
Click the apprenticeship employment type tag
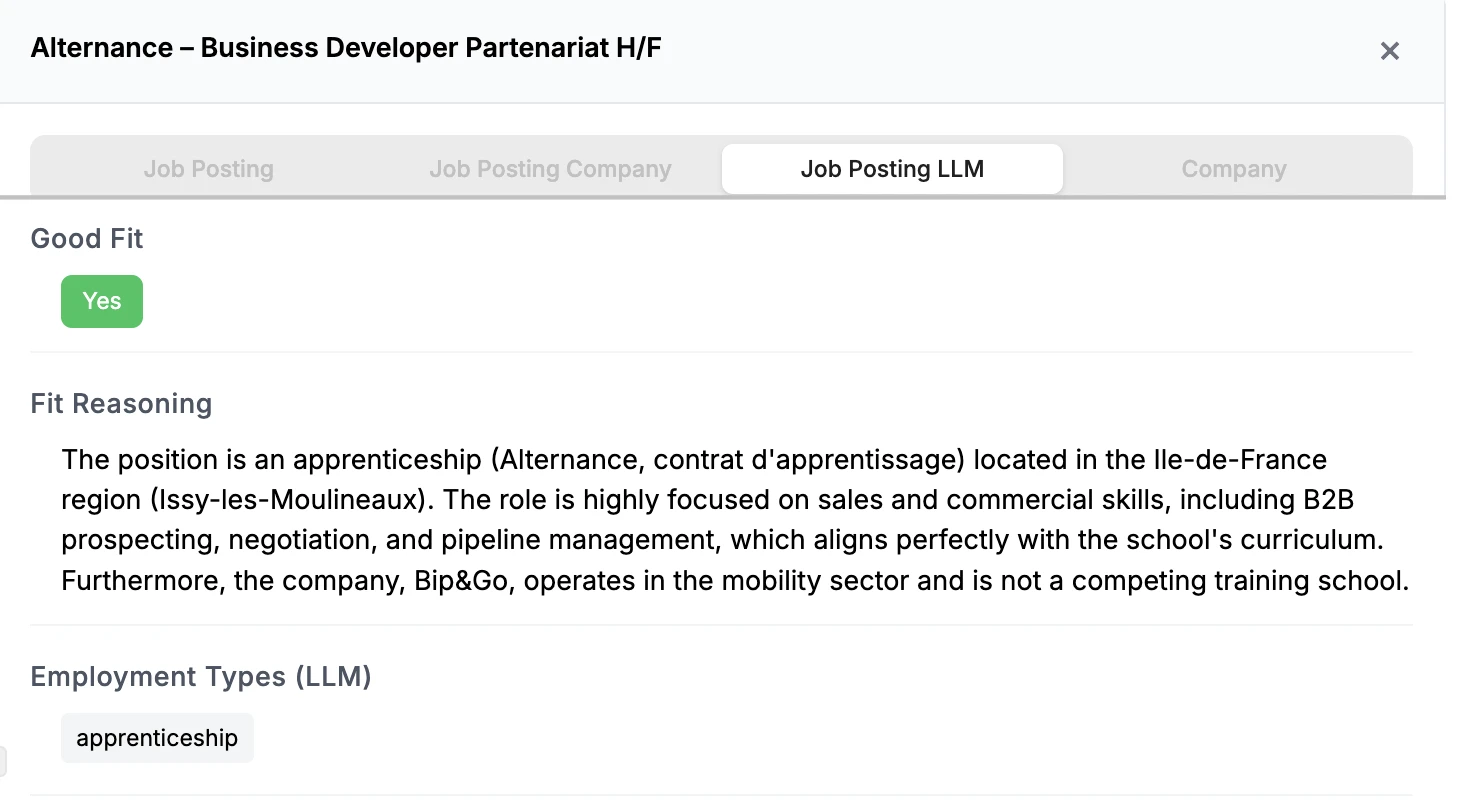click(x=157, y=738)
